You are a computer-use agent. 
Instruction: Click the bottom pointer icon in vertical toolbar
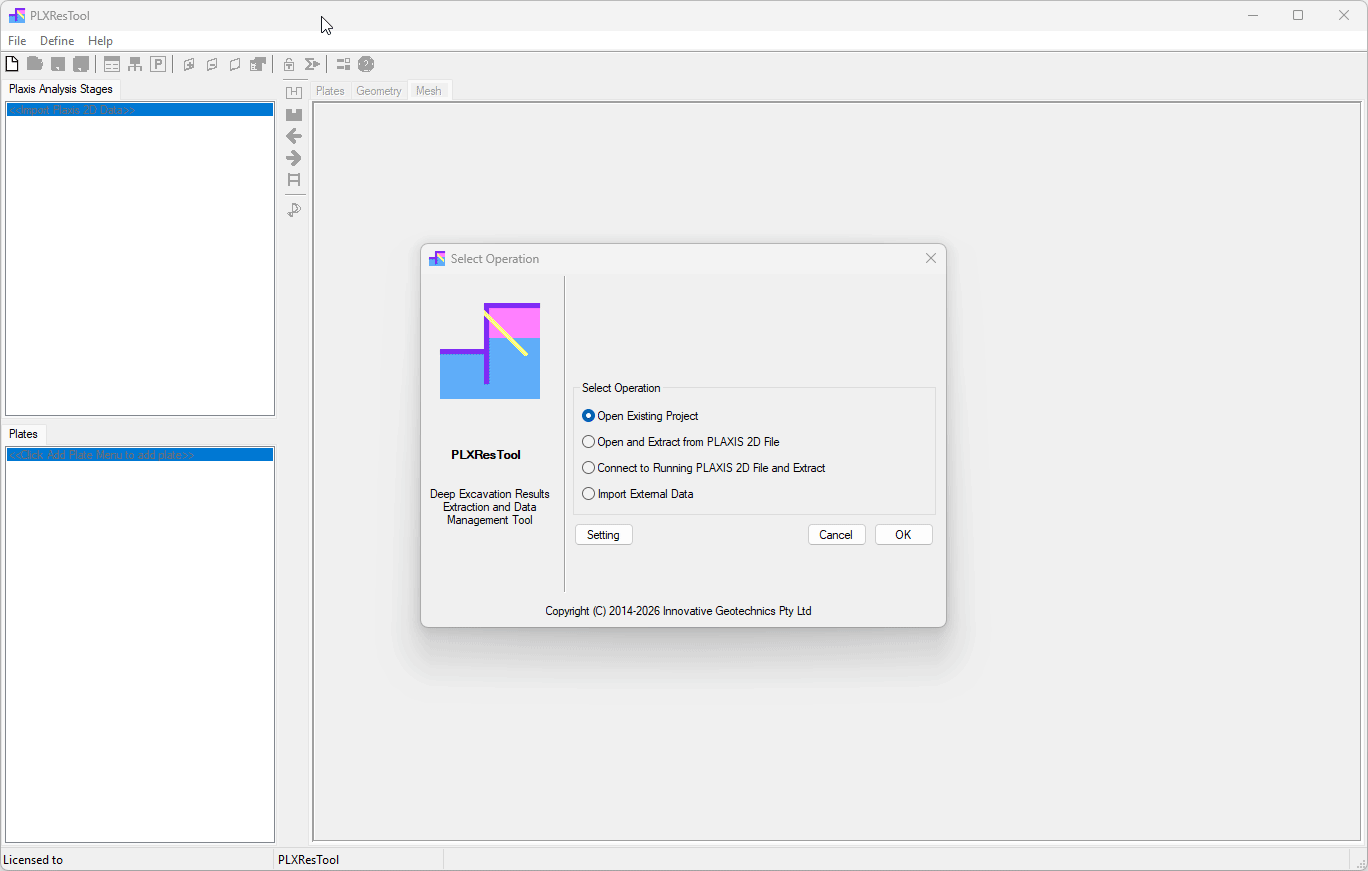[x=294, y=210]
